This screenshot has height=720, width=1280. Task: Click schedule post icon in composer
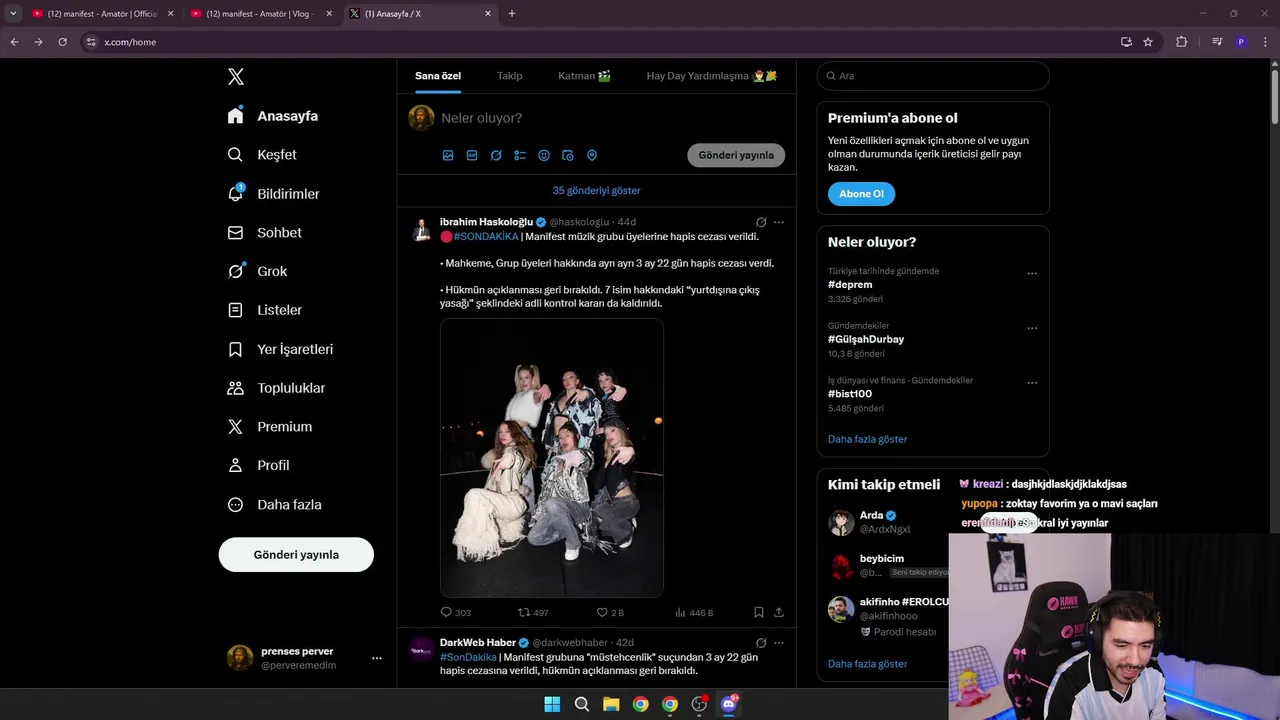[568, 156]
